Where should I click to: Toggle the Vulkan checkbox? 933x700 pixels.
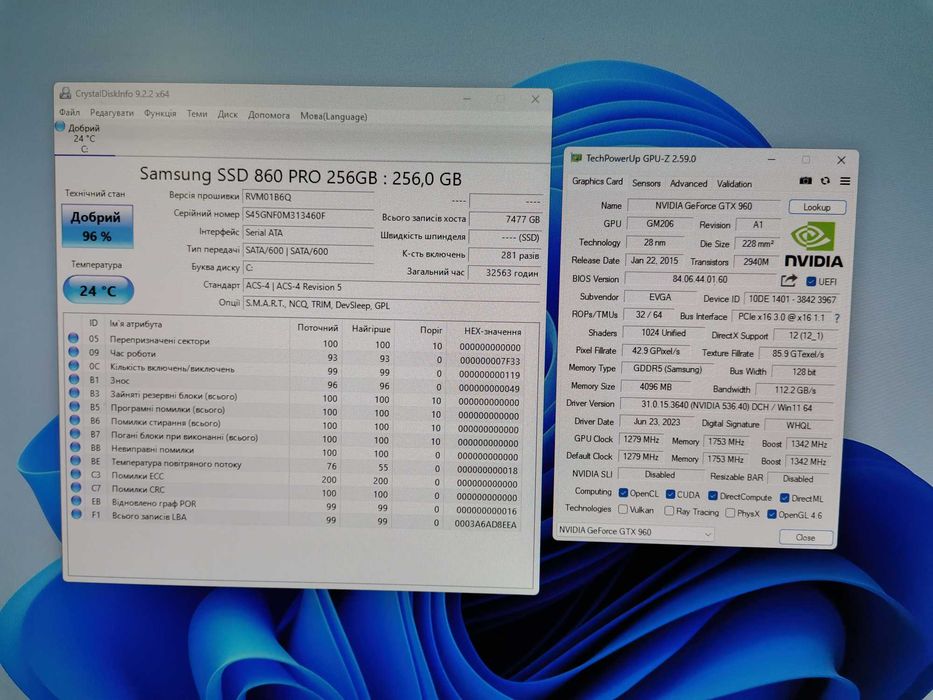click(623, 510)
